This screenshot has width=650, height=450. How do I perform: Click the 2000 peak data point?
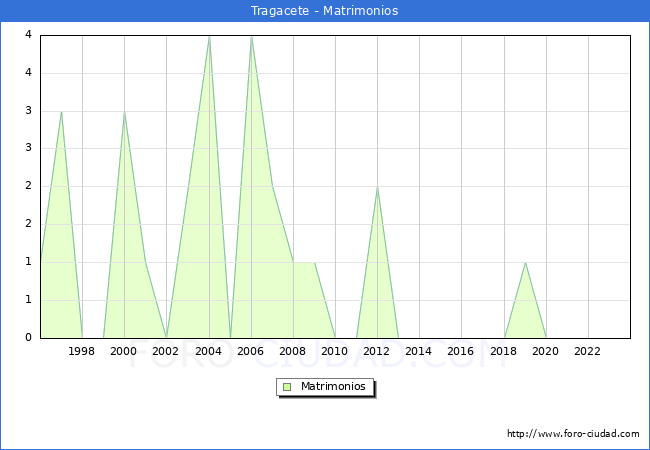pyautogui.click(x=124, y=112)
